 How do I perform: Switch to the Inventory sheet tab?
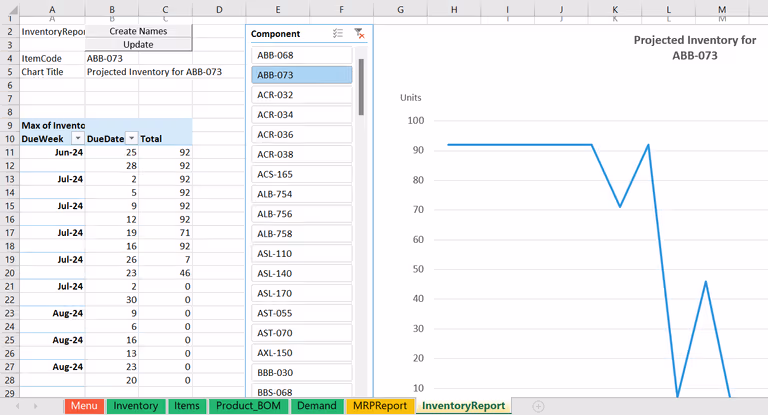pos(136,406)
